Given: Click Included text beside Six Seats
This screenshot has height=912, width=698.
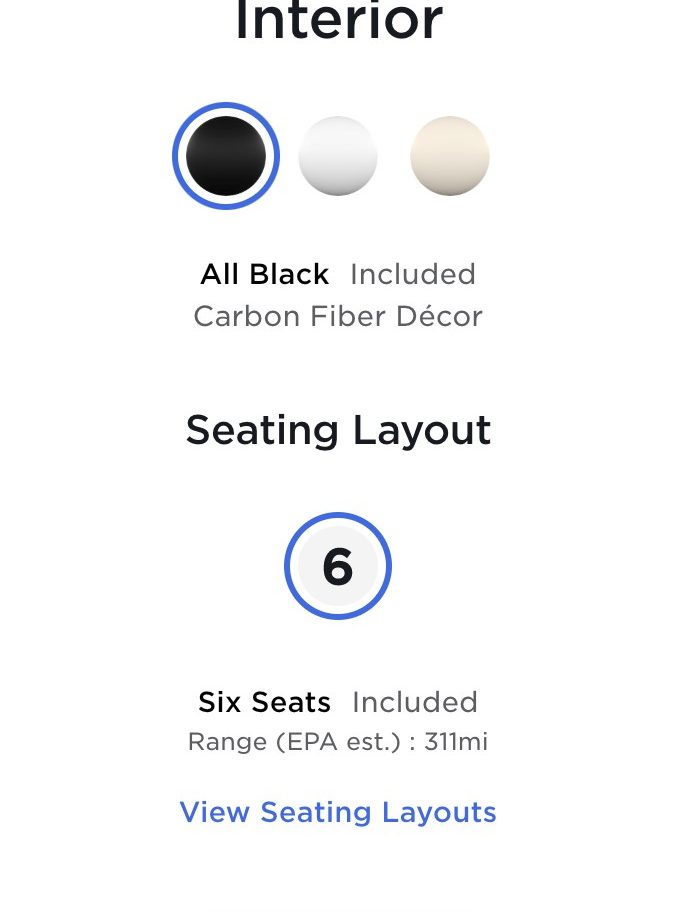Looking at the screenshot, I should pyautogui.click(x=415, y=702).
